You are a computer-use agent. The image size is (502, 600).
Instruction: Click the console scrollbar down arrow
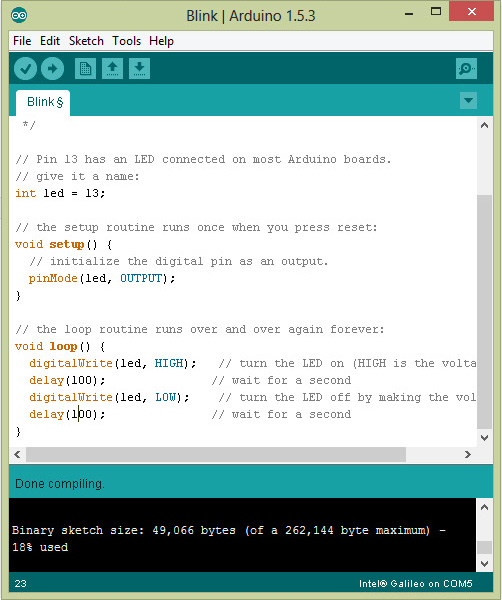[x=484, y=564]
